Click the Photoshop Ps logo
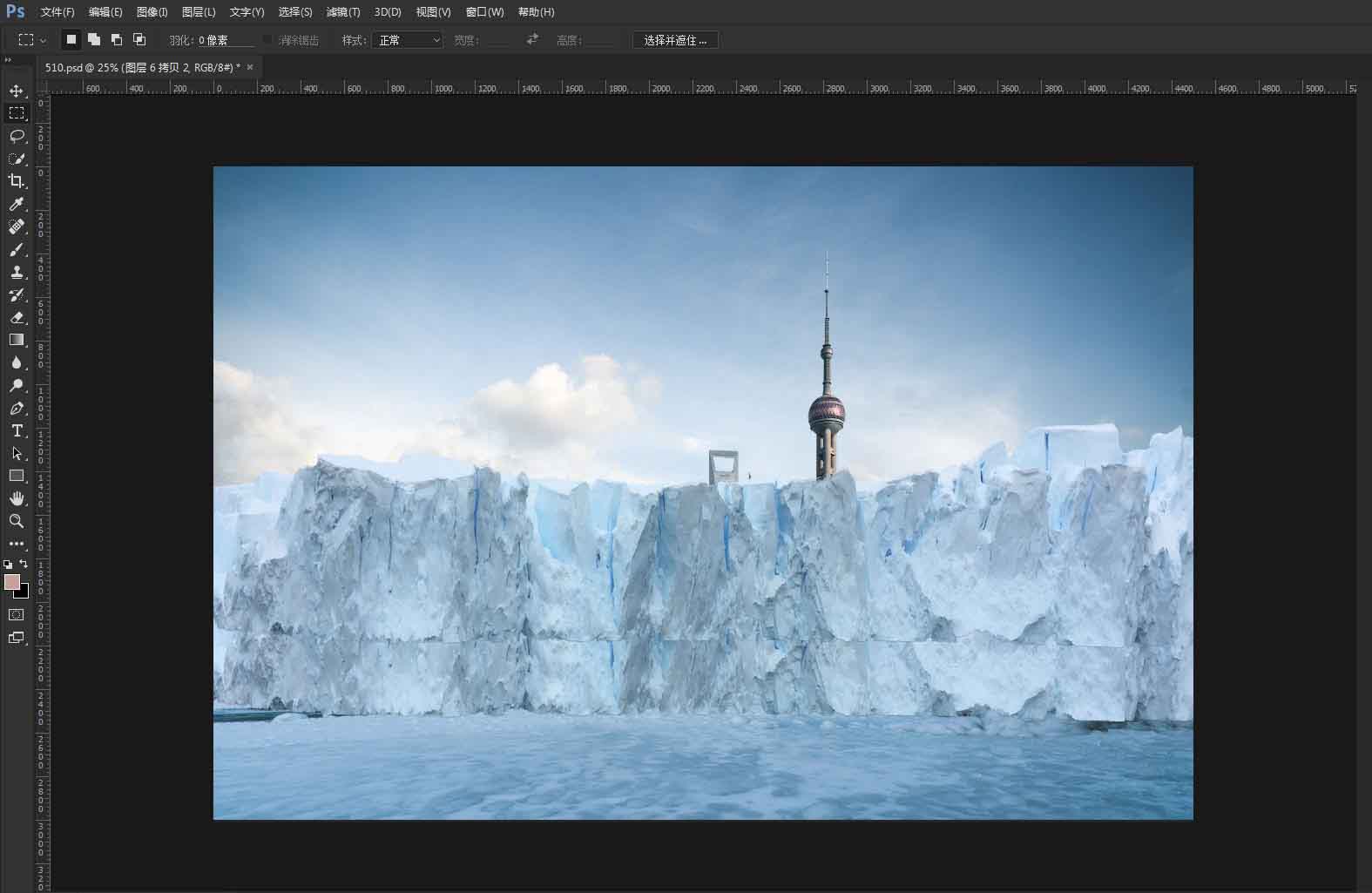 [16, 11]
